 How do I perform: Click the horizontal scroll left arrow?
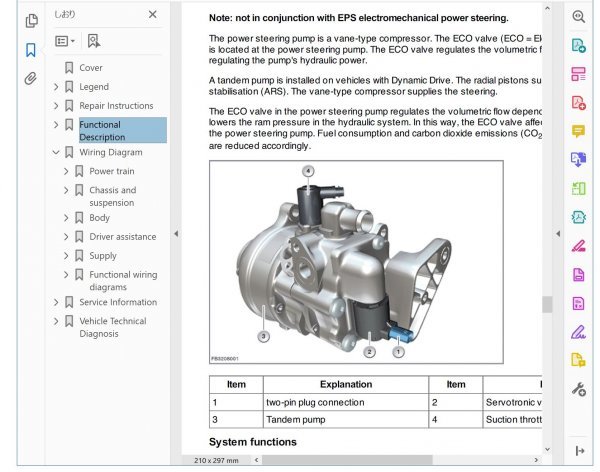256,460
